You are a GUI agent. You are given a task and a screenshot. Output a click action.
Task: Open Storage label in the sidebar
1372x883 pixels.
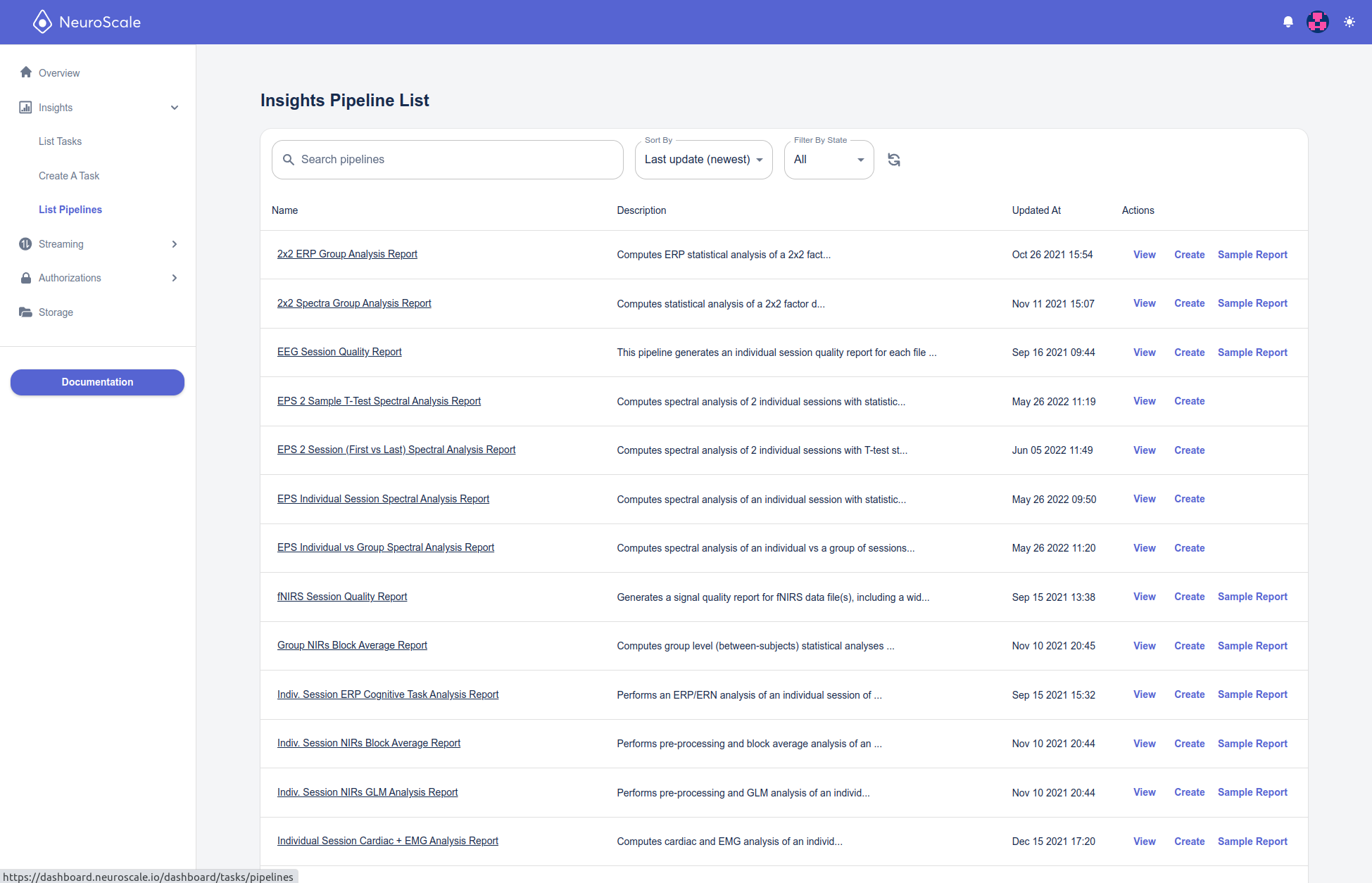pyautogui.click(x=56, y=312)
